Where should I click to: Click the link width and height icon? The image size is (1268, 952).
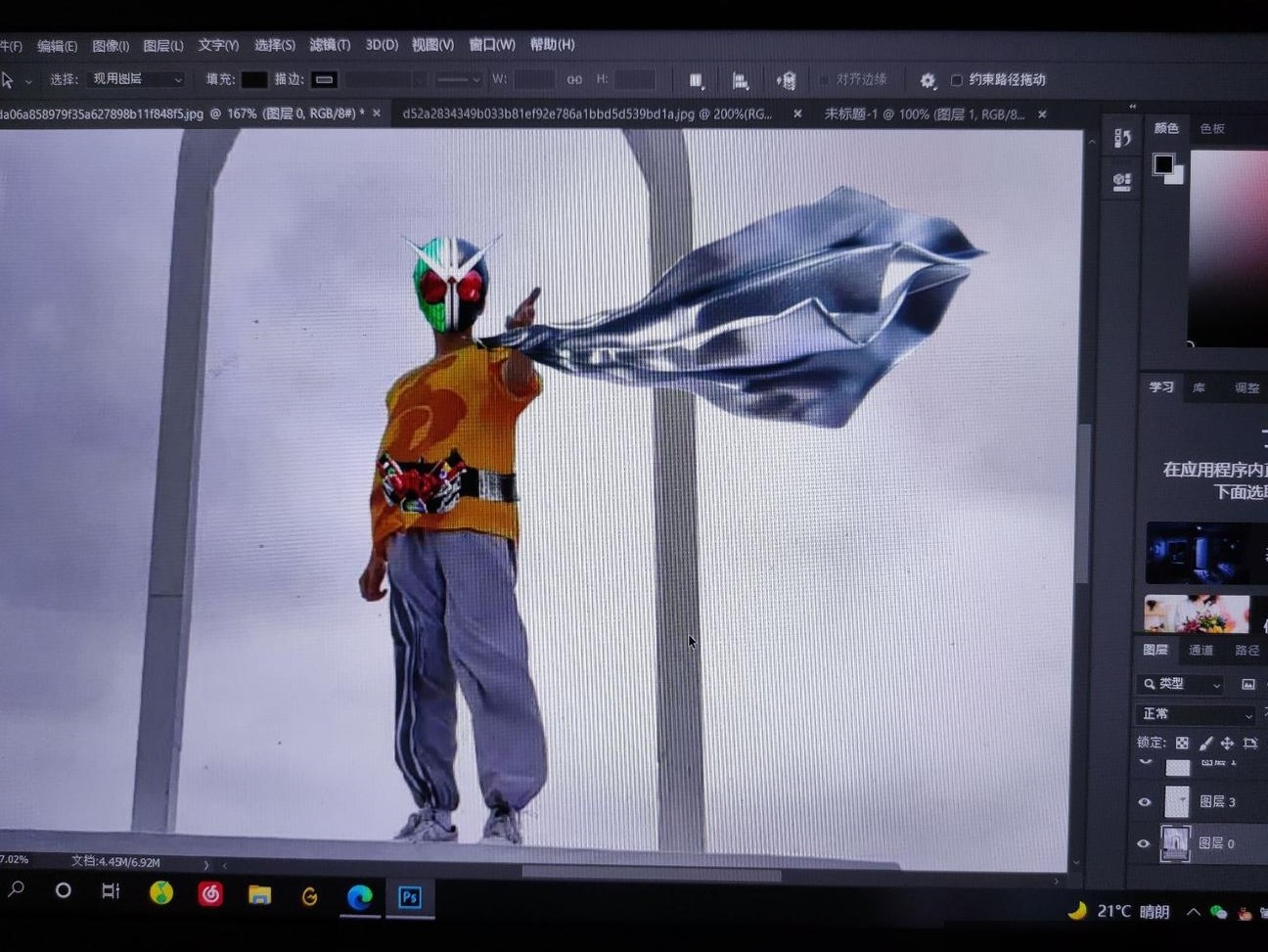[574, 79]
